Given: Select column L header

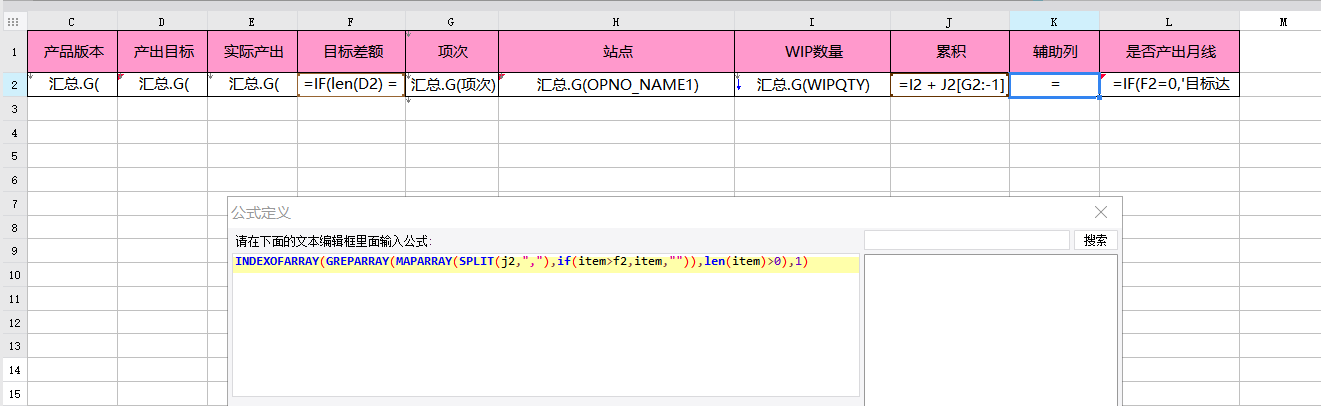Looking at the screenshot, I should [1169, 21].
